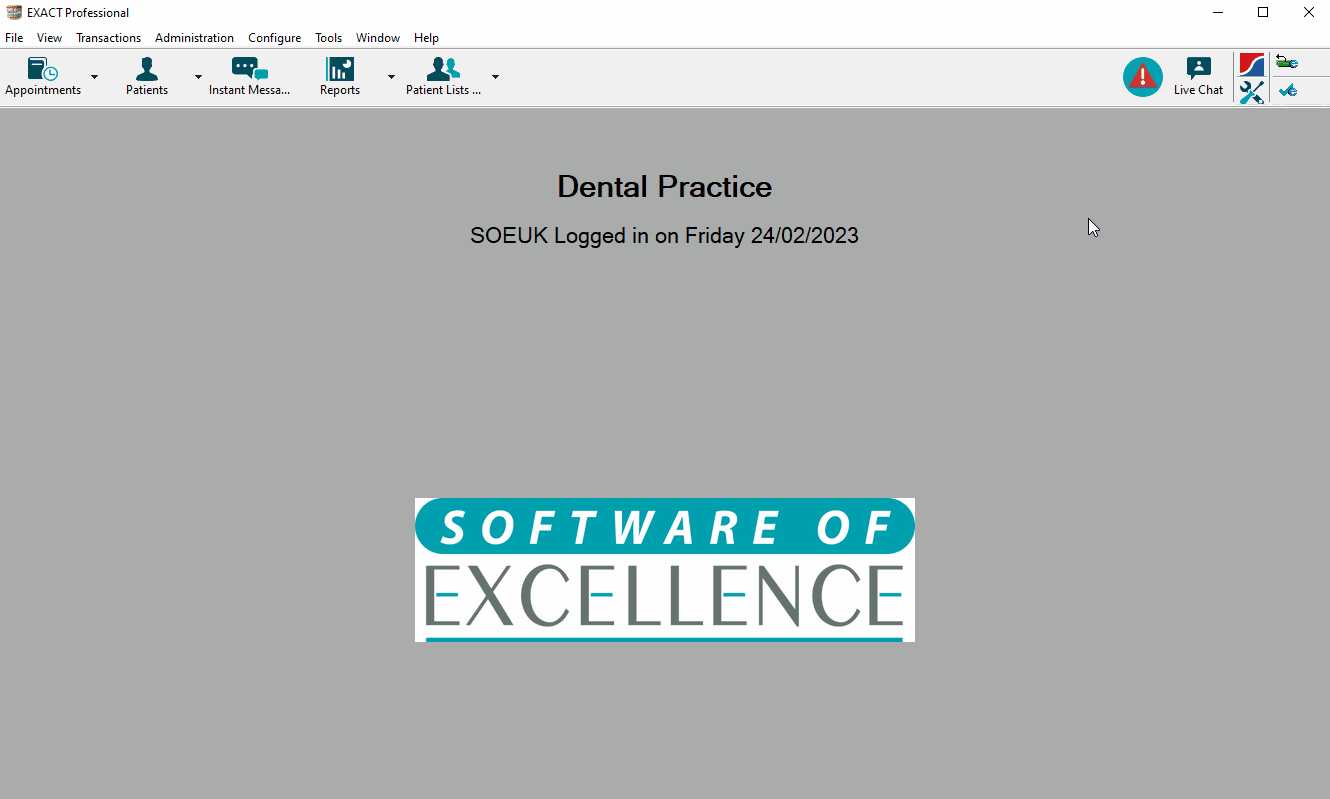The height and width of the screenshot is (799, 1330).
Task: Open the Transactions menu
Action: coord(108,38)
